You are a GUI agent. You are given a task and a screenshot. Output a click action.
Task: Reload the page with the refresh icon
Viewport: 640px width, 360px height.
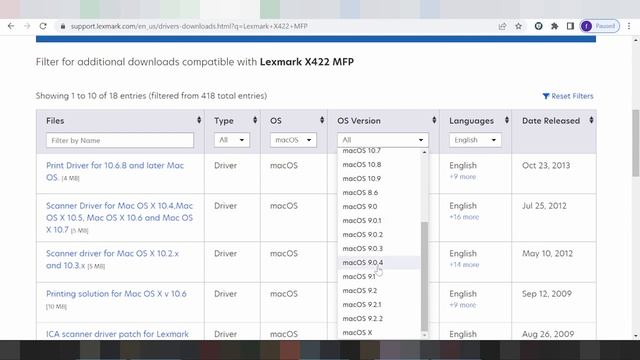43,26
